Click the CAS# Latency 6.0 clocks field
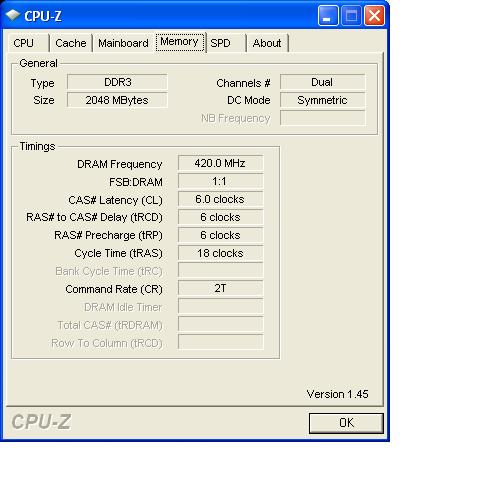Image resolution: width=486 pixels, height=504 pixels. pyautogui.click(x=220, y=199)
